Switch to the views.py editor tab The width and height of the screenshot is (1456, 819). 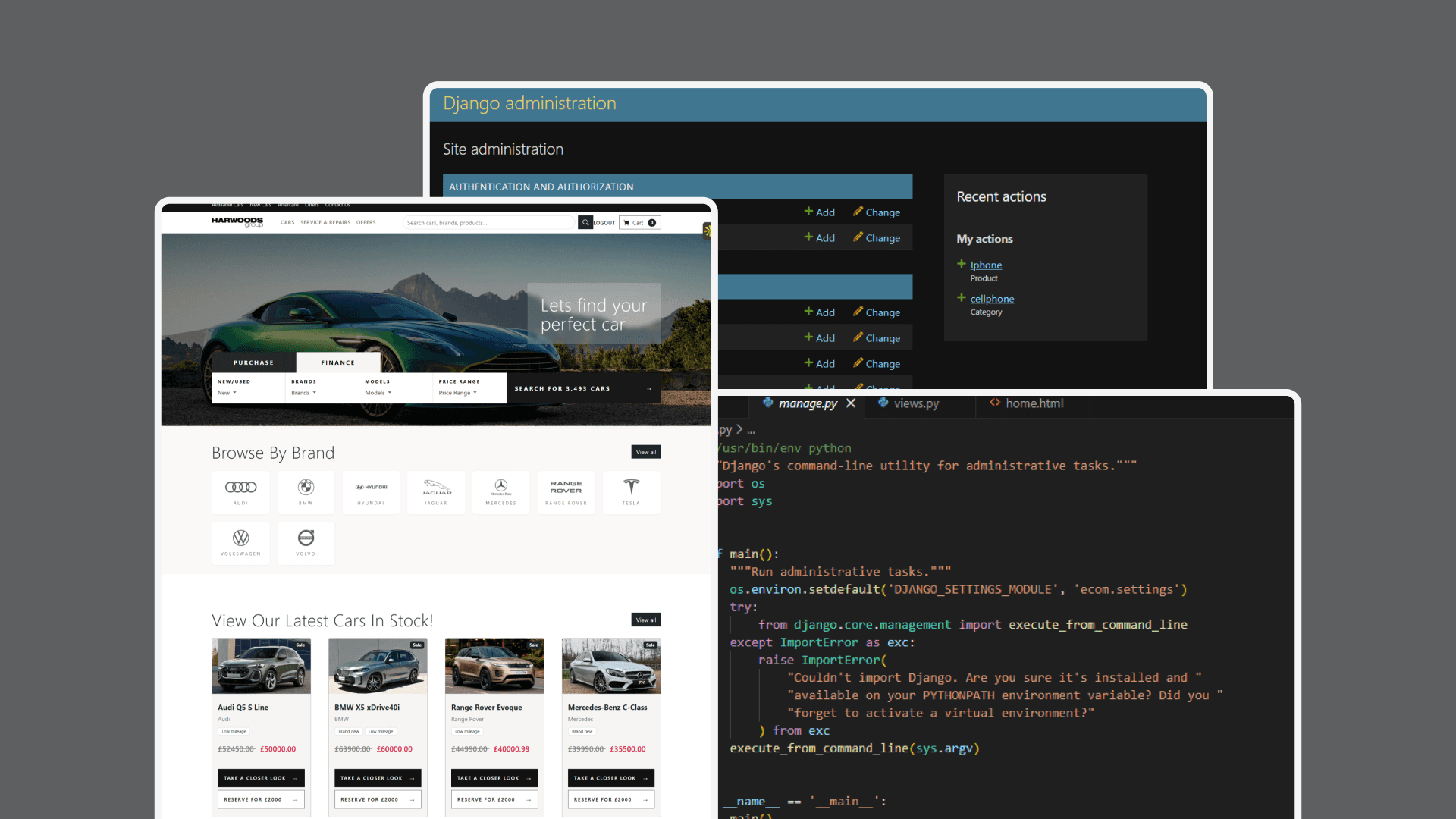915,403
